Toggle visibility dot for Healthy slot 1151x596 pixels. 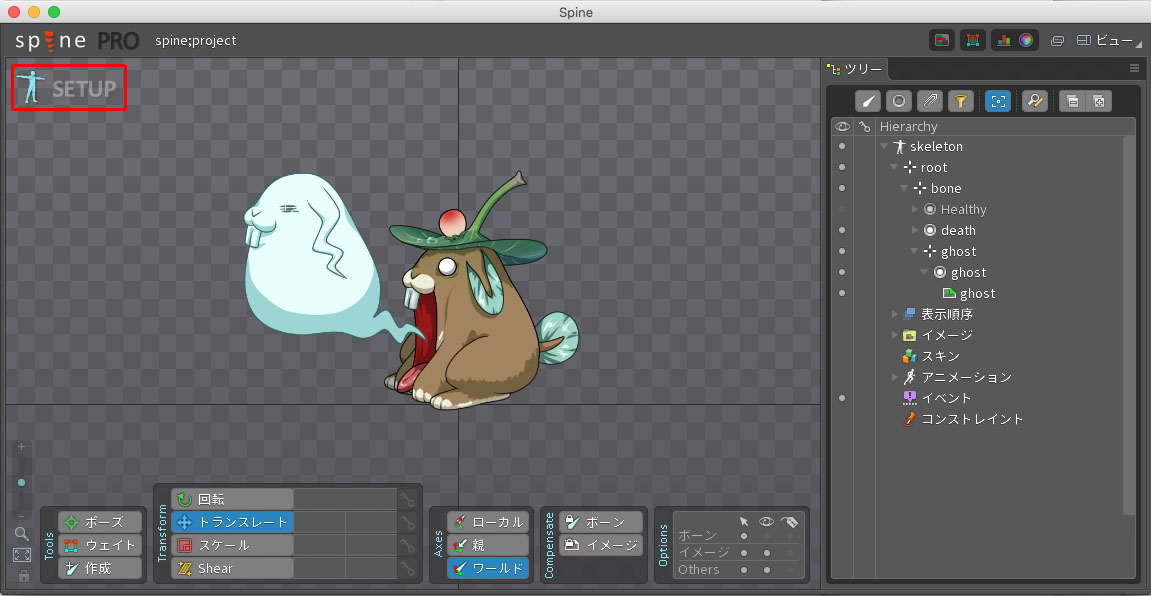click(x=842, y=209)
